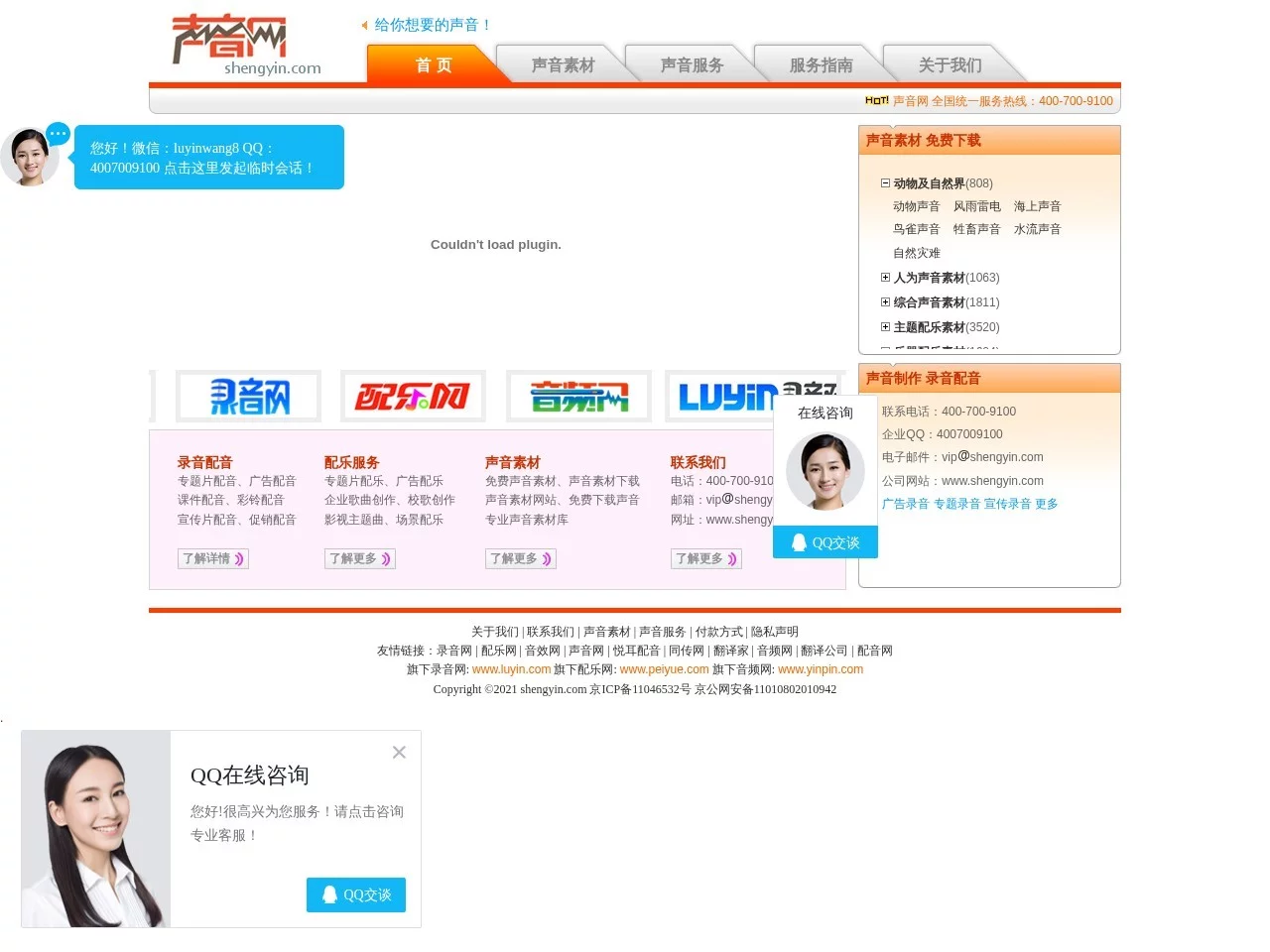Open the 关于我们 navigation tab

click(x=950, y=65)
